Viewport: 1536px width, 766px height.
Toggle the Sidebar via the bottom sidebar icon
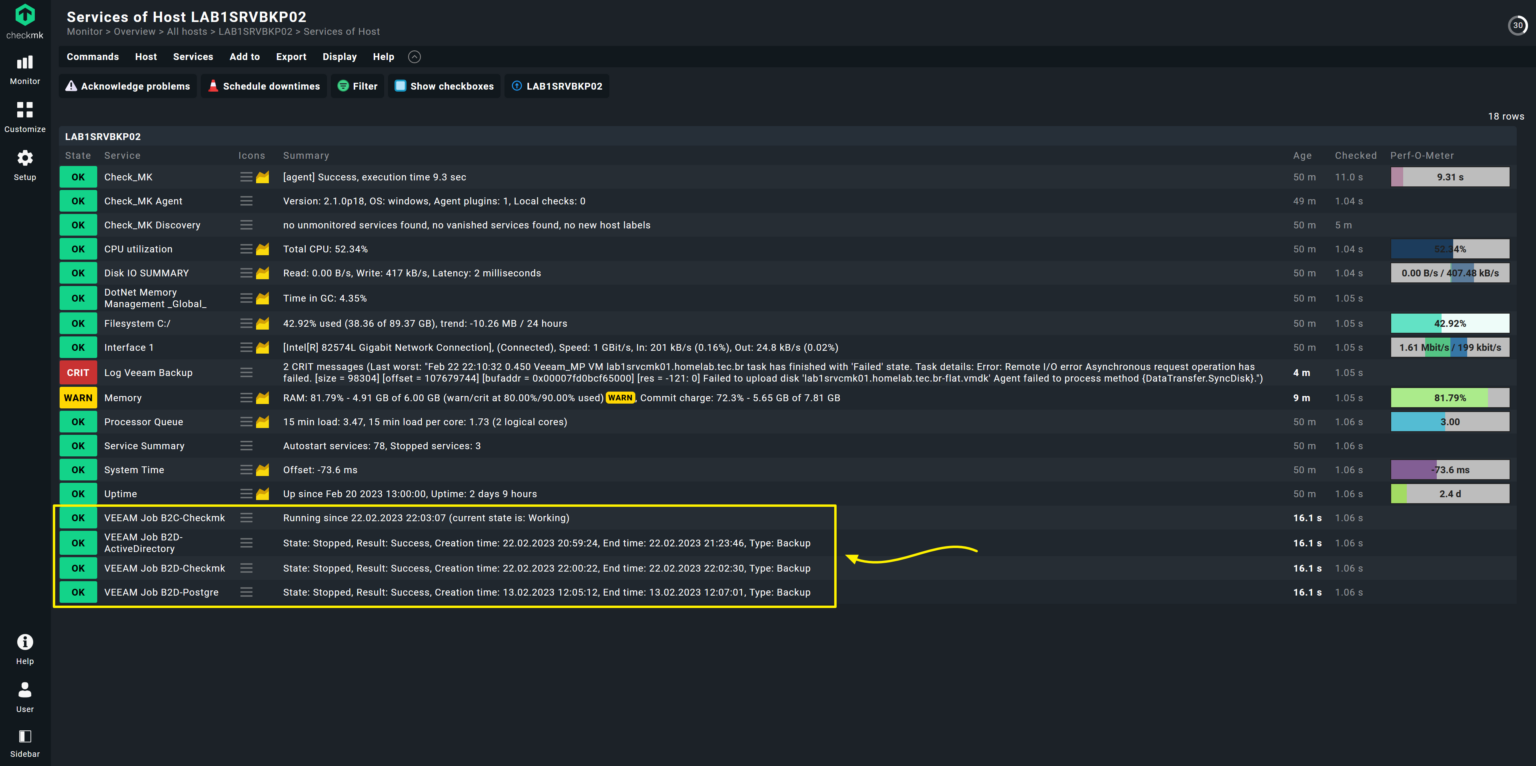(x=23, y=738)
